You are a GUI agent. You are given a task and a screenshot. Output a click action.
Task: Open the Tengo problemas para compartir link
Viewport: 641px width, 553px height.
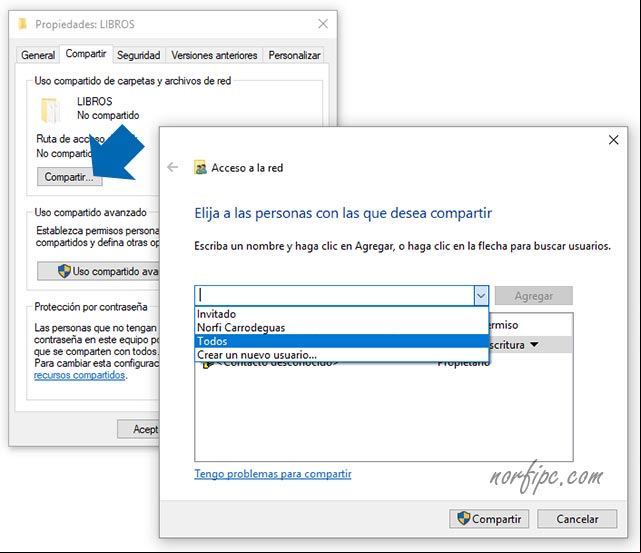coord(273,474)
